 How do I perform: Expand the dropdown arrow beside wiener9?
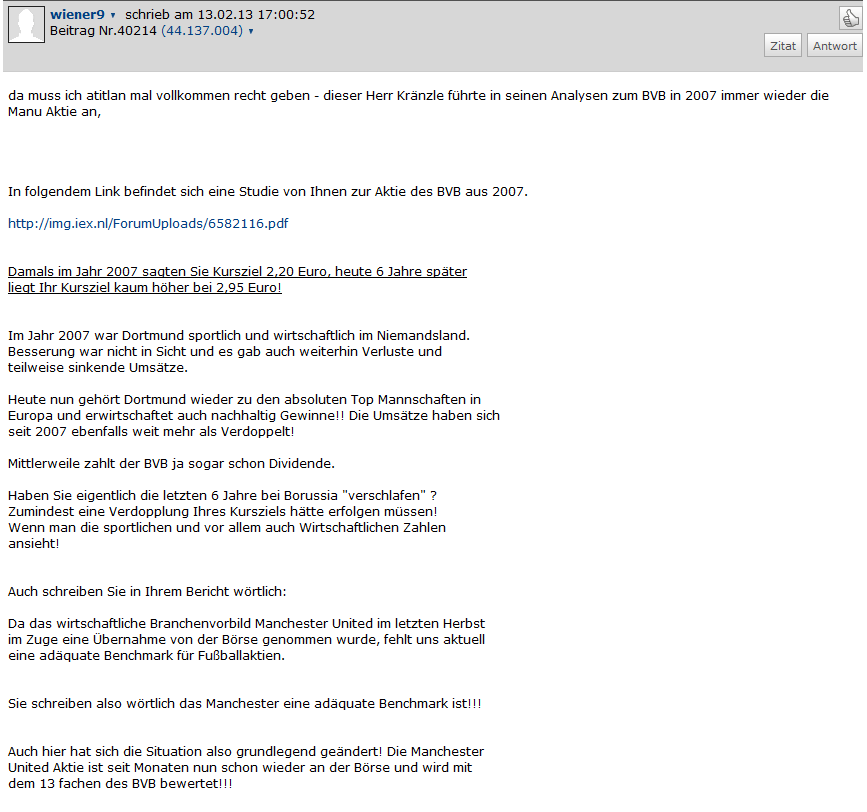tap(113, 15)
